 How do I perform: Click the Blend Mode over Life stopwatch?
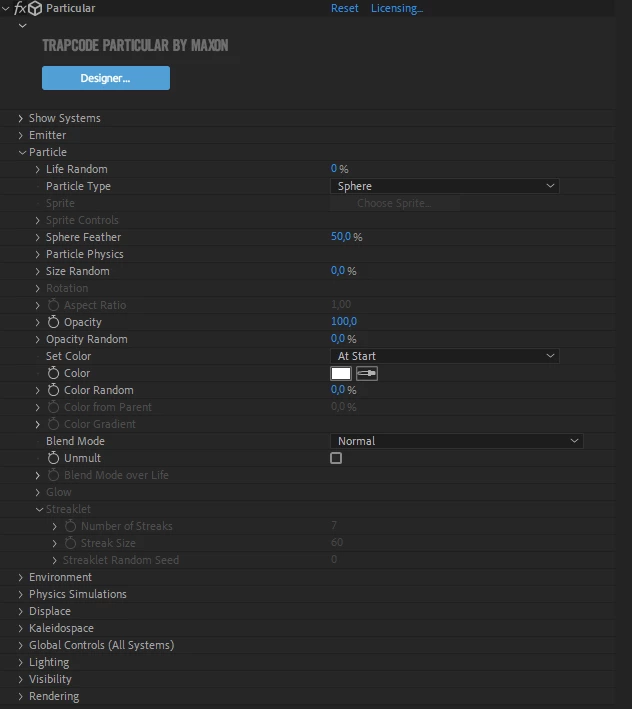pyautogui.click(x=53, y=475)
